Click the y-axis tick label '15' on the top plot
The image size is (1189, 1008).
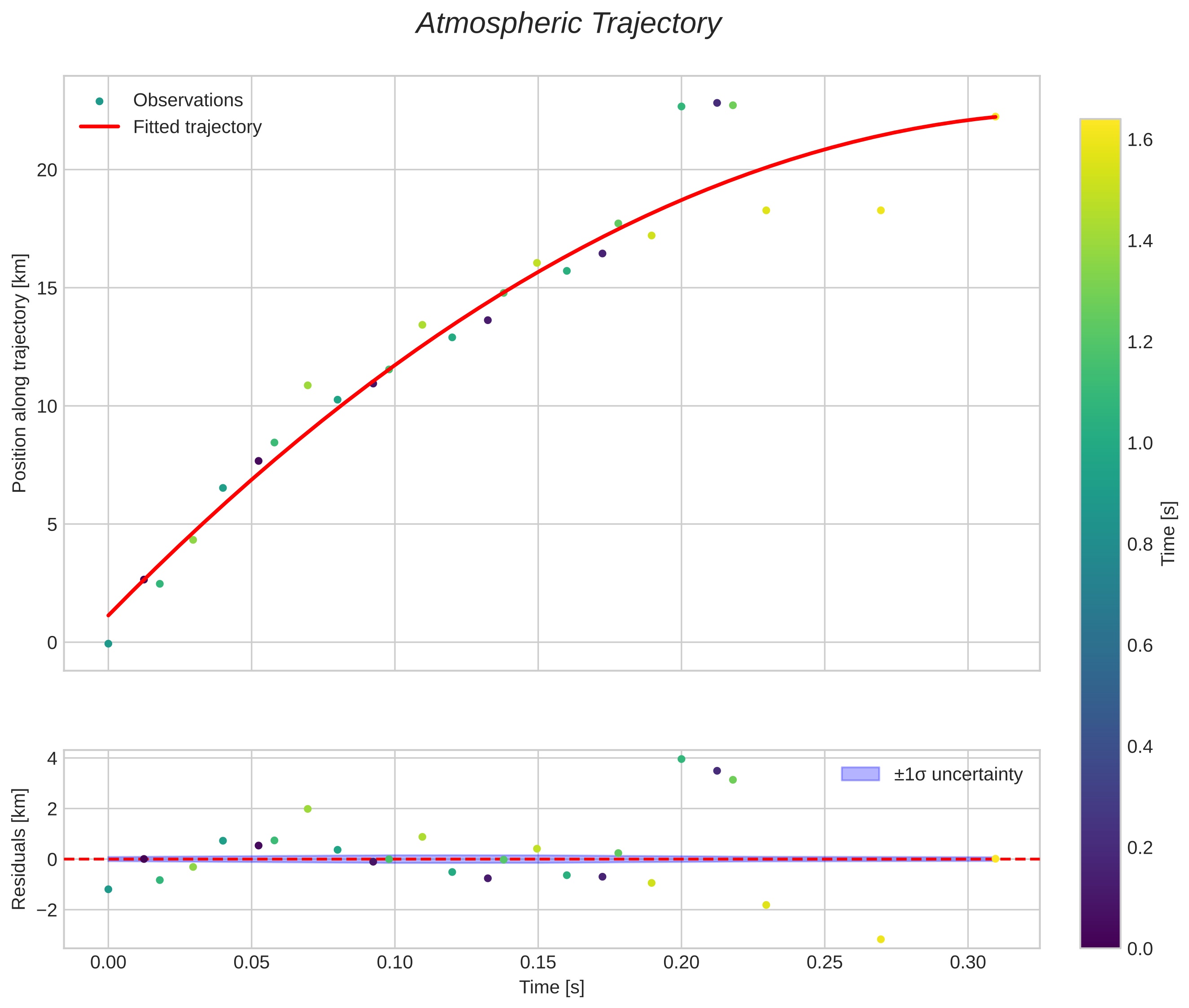[48, 289]
